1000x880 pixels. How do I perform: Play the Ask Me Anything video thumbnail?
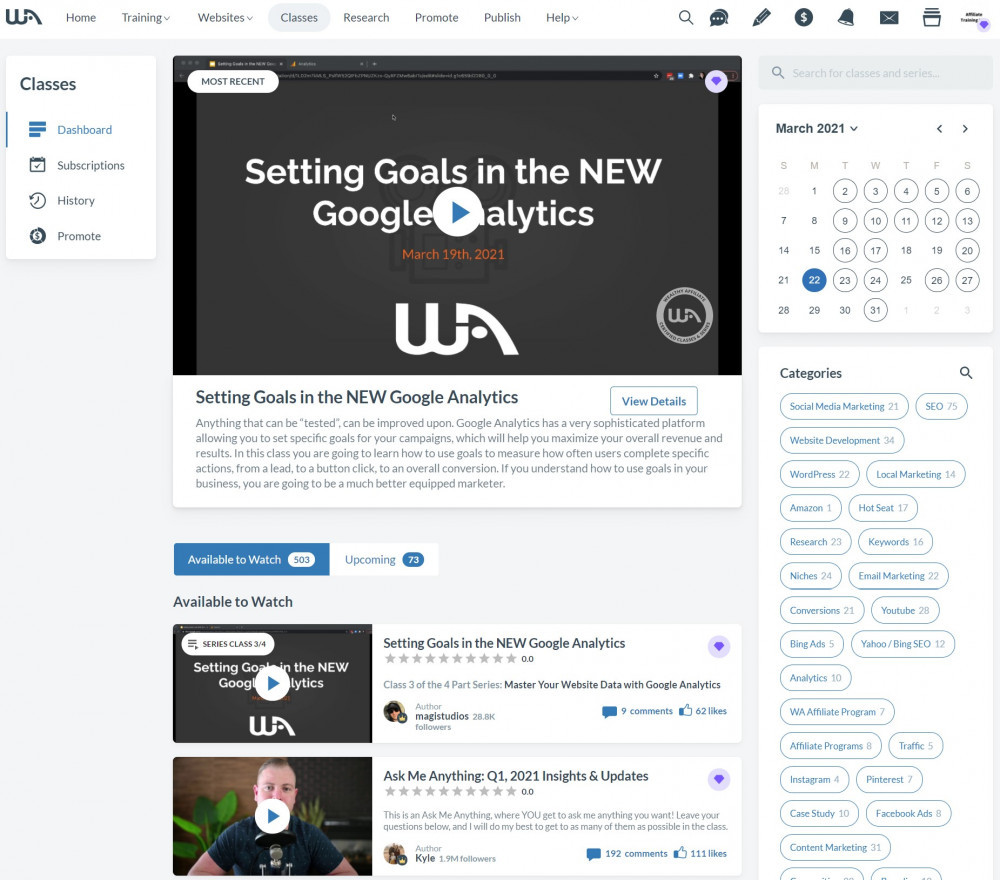coord(273,816)
